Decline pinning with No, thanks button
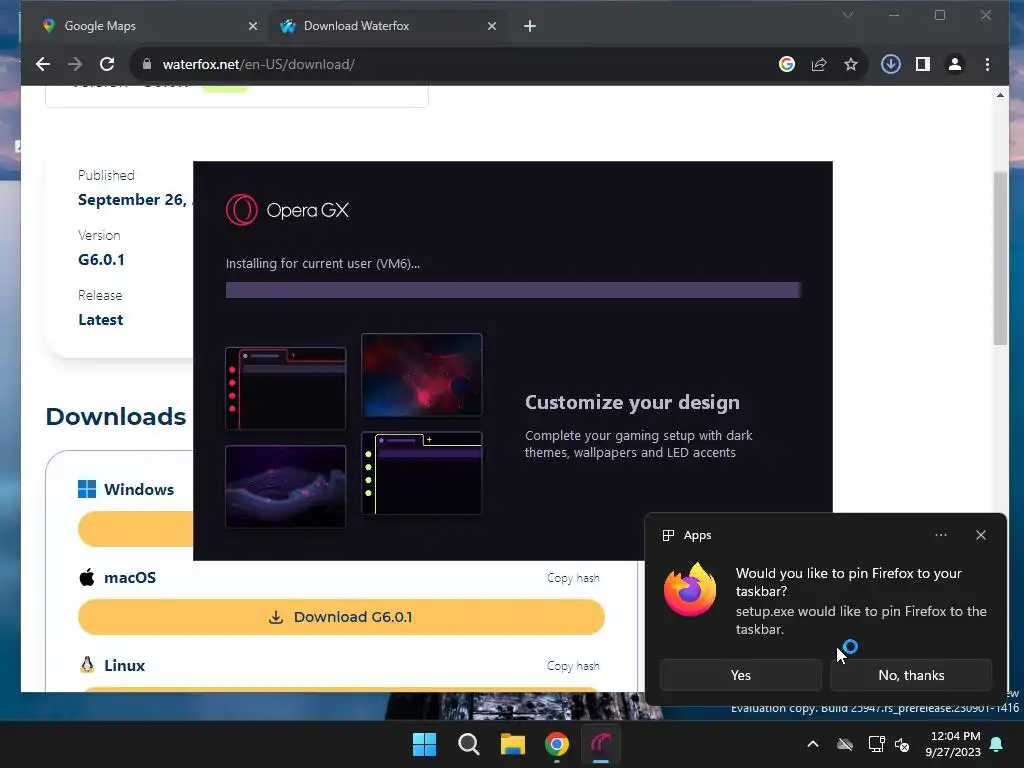 pos(911,675)
